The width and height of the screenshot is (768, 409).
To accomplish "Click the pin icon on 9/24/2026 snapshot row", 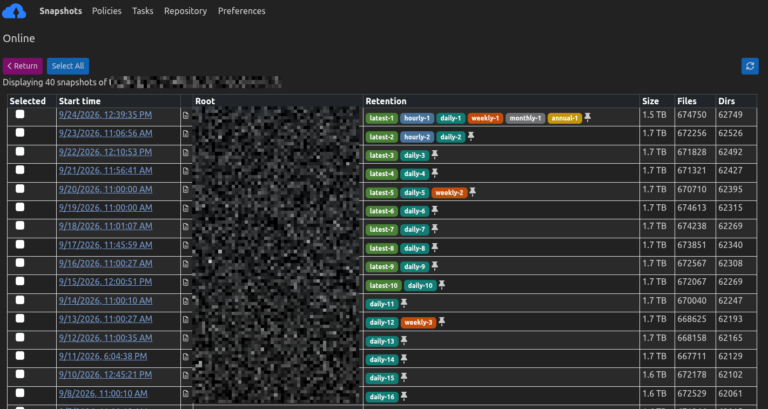I will tap(588, 118).
